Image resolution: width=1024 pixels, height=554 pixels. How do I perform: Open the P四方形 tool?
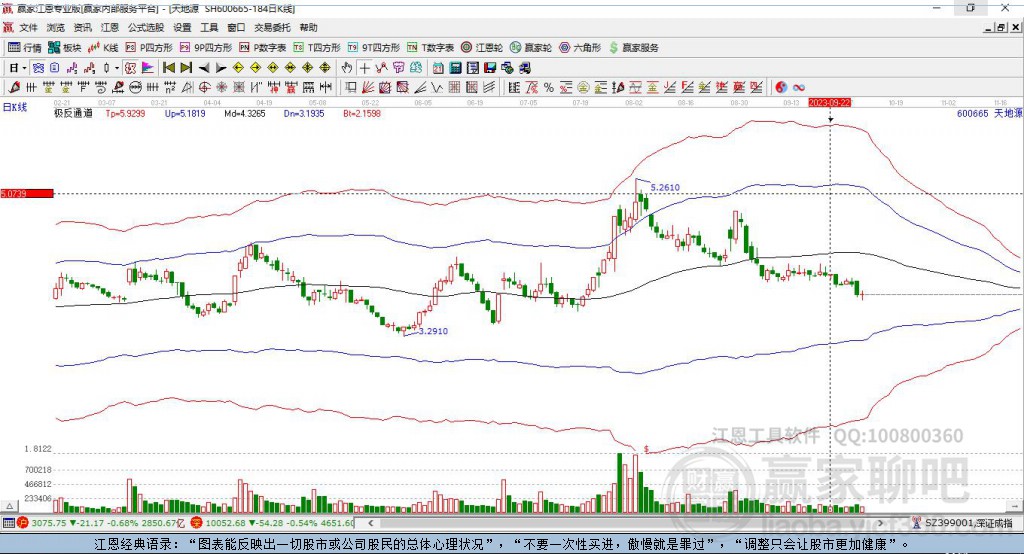(x=149, y=48)
